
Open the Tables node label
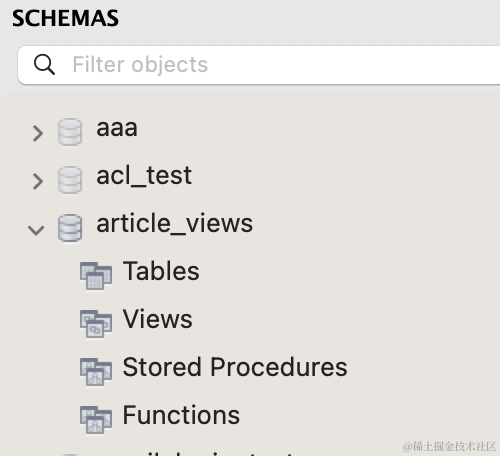coord(161,271)
